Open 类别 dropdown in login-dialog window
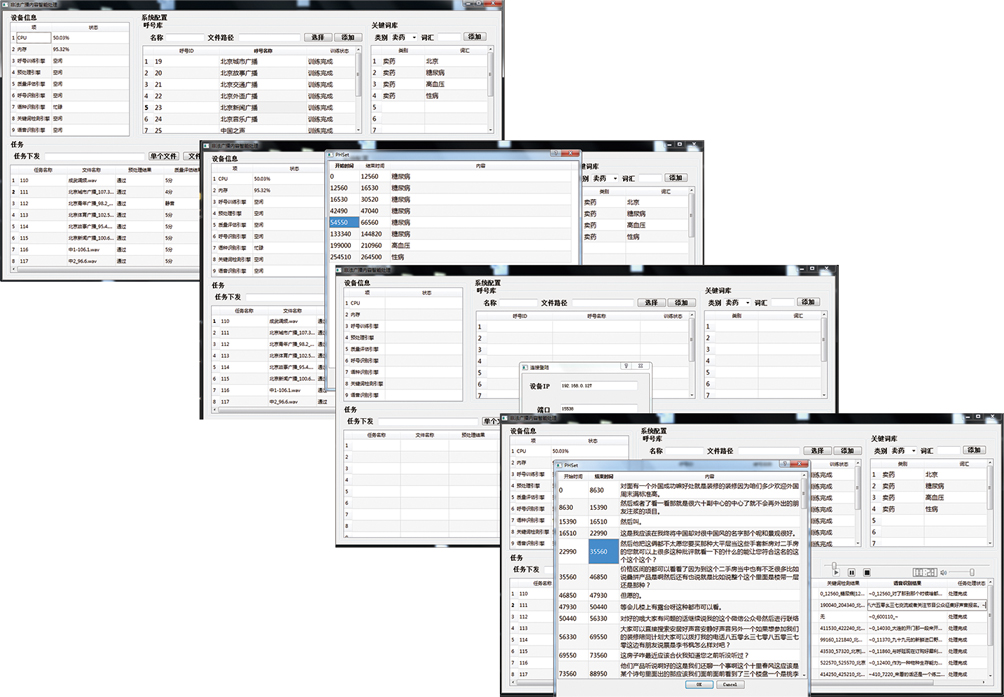Screen dimensions: 1004x697 click(x=738, y=302)
